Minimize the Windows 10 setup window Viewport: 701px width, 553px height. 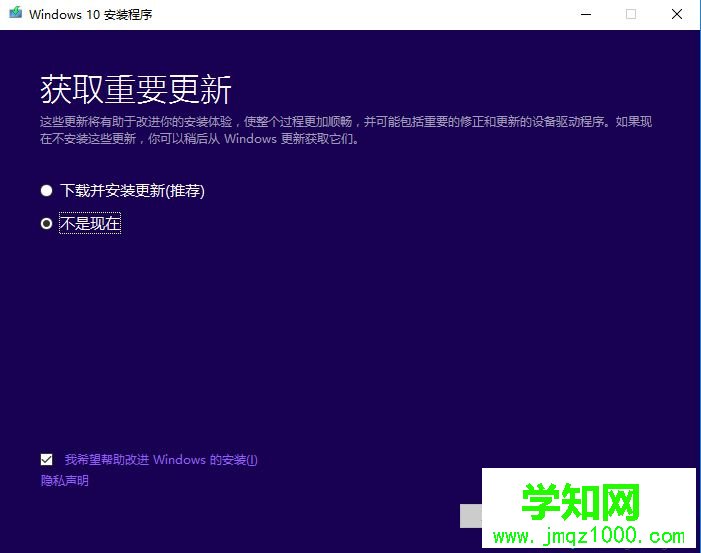[586, 14]
